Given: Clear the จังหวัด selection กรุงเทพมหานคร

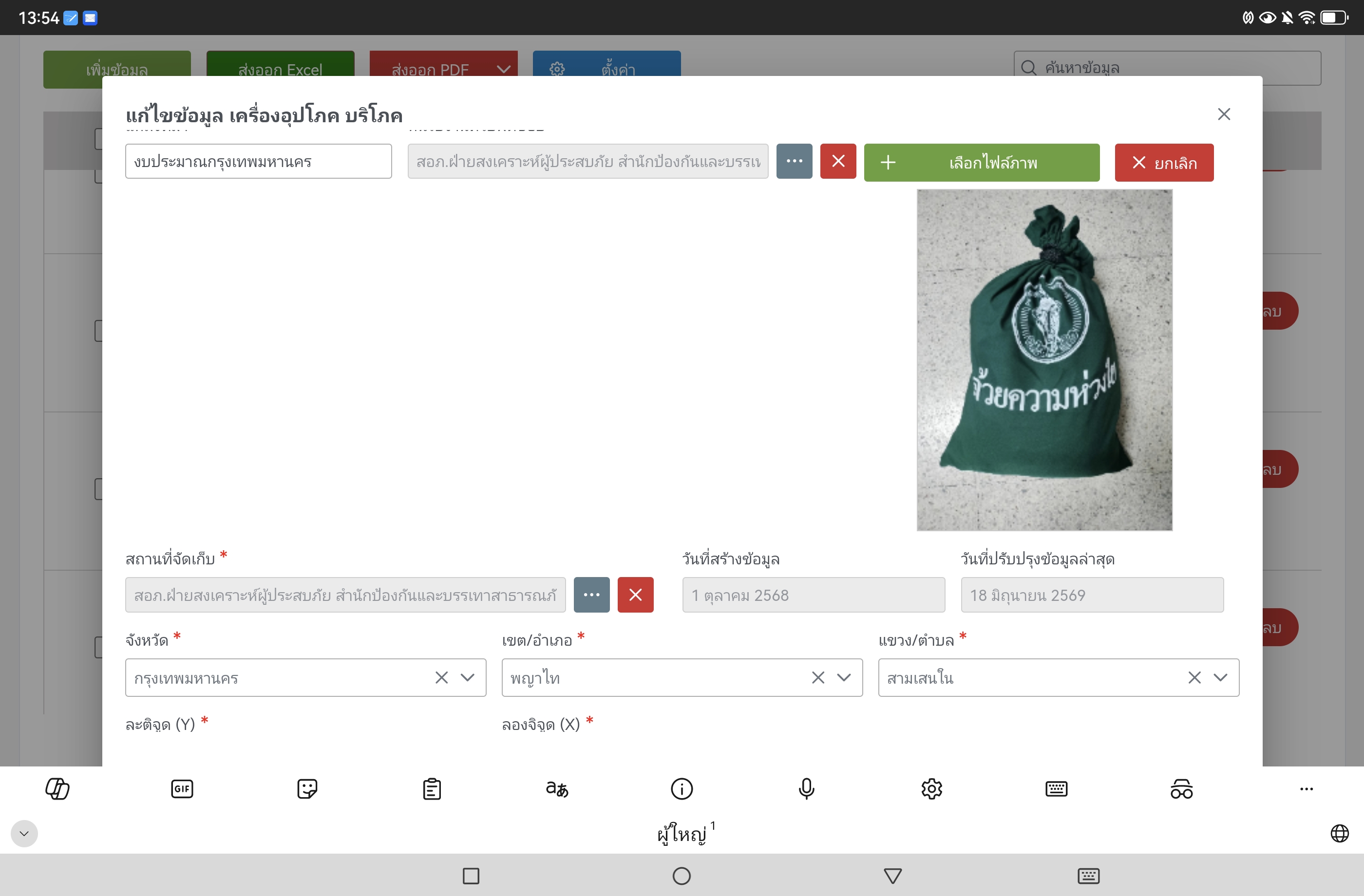Looking at the screenshot, I should pos(441,678).
